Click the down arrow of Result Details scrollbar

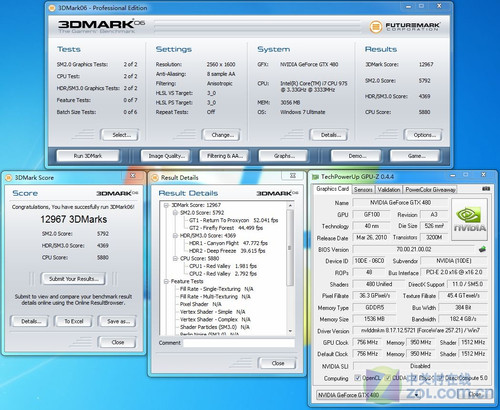[290, 331]
